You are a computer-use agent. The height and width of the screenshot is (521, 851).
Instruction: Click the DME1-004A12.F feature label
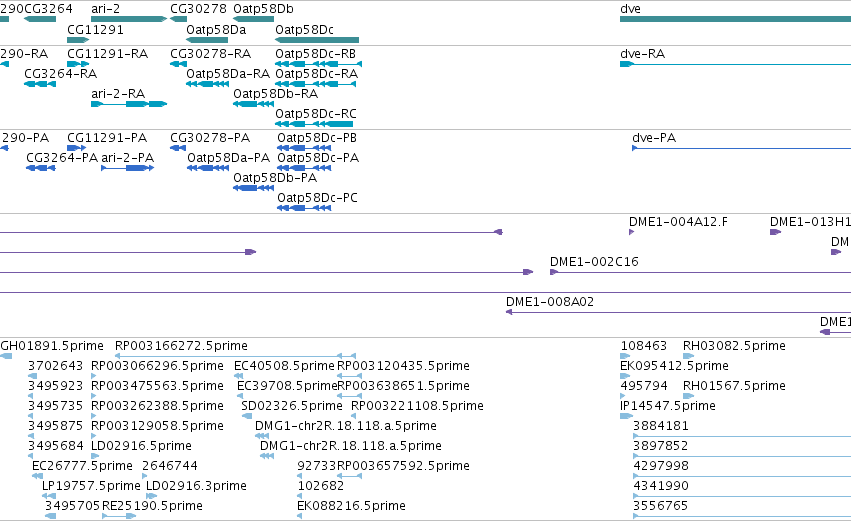pos(678,222)
